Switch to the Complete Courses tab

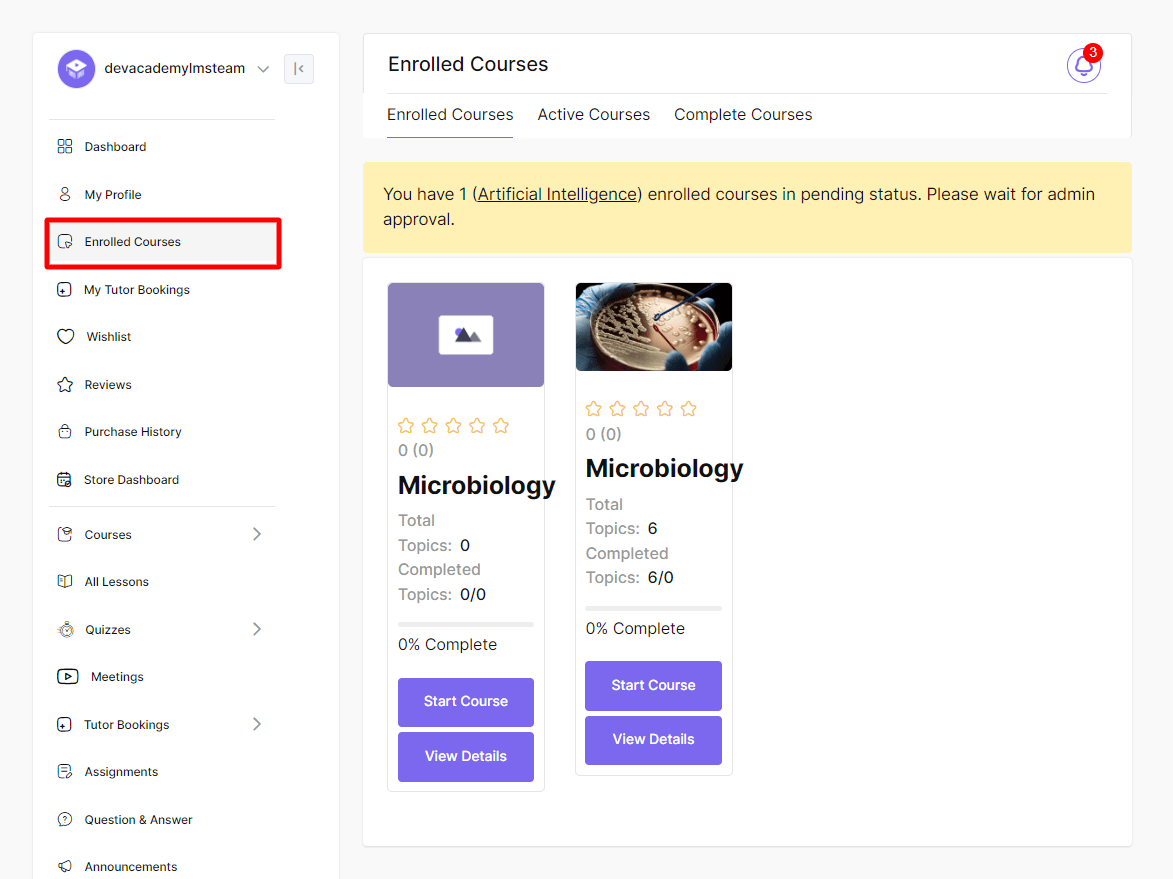pyautogui.click(x=743, y=114)
